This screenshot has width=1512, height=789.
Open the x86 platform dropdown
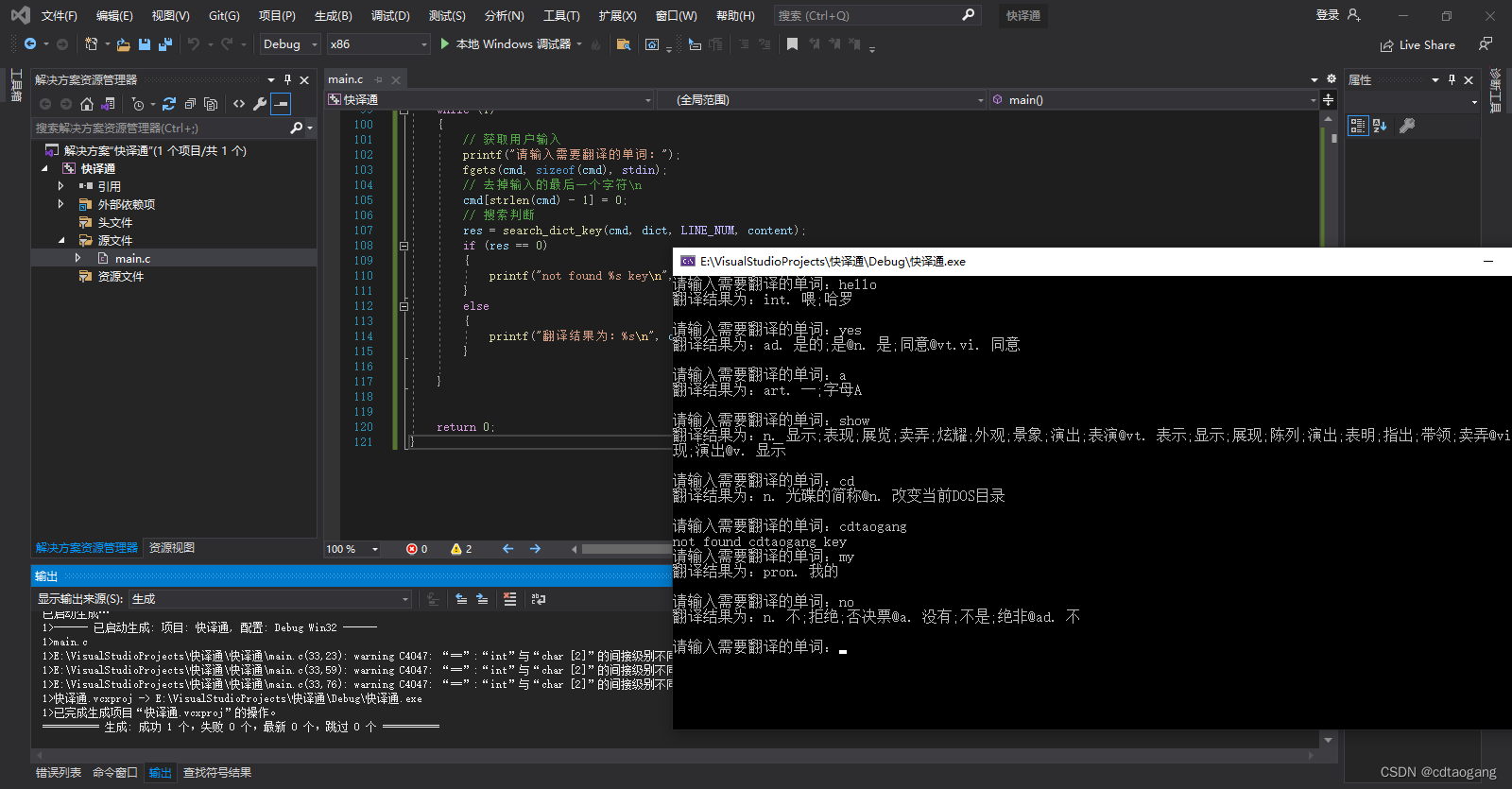pyautogui.click(x=379, y=44)
